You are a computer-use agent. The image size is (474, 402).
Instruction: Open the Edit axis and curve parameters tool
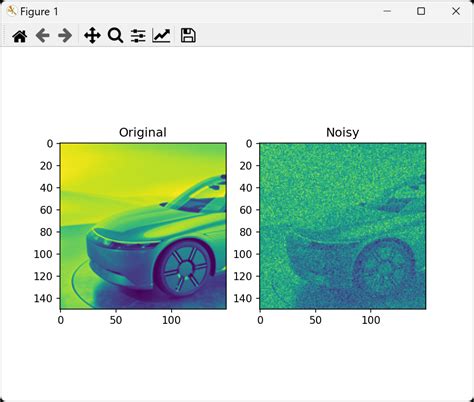coord(161,36)
